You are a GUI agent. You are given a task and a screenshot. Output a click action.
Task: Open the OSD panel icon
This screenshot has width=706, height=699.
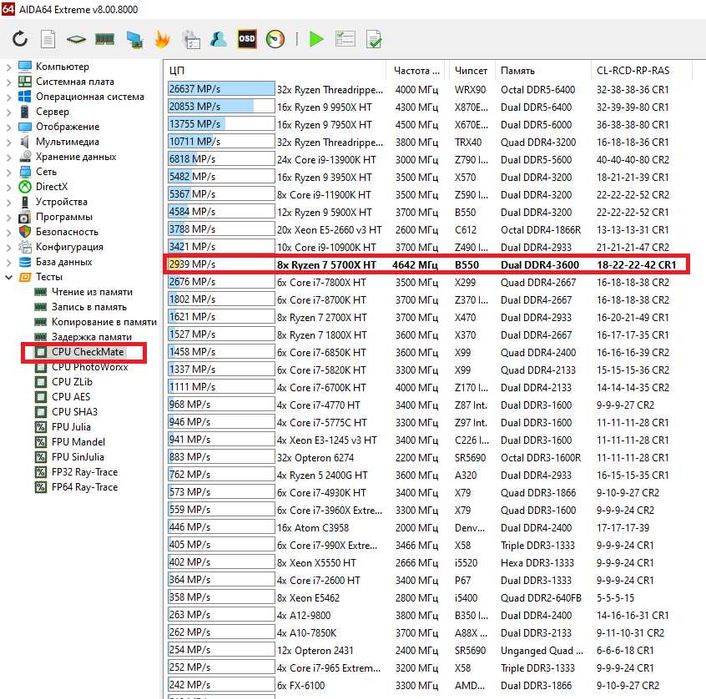pos(247,39)
